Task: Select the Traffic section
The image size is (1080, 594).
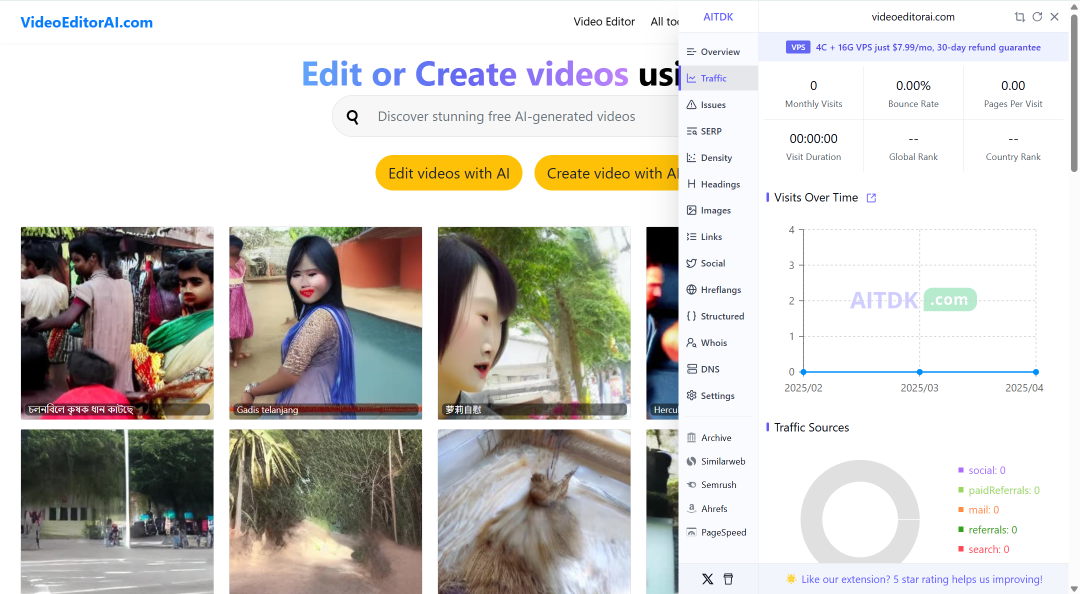Action: (x=718, y=79)
